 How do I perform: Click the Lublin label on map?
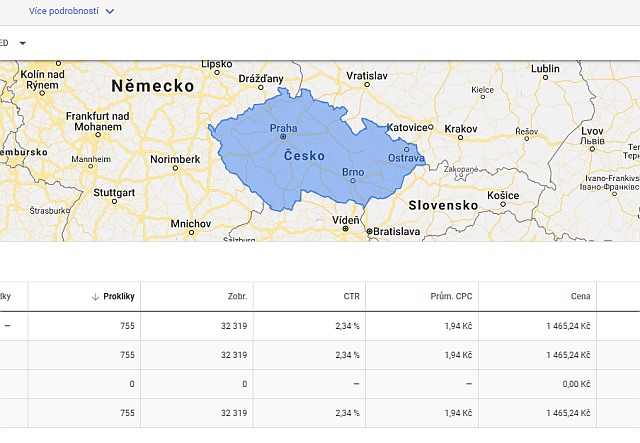545,69
